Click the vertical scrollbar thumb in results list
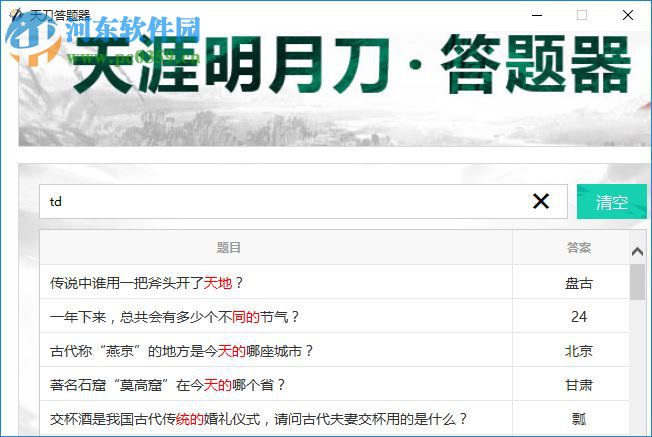 pyautogui.click(x=637, y=282)
